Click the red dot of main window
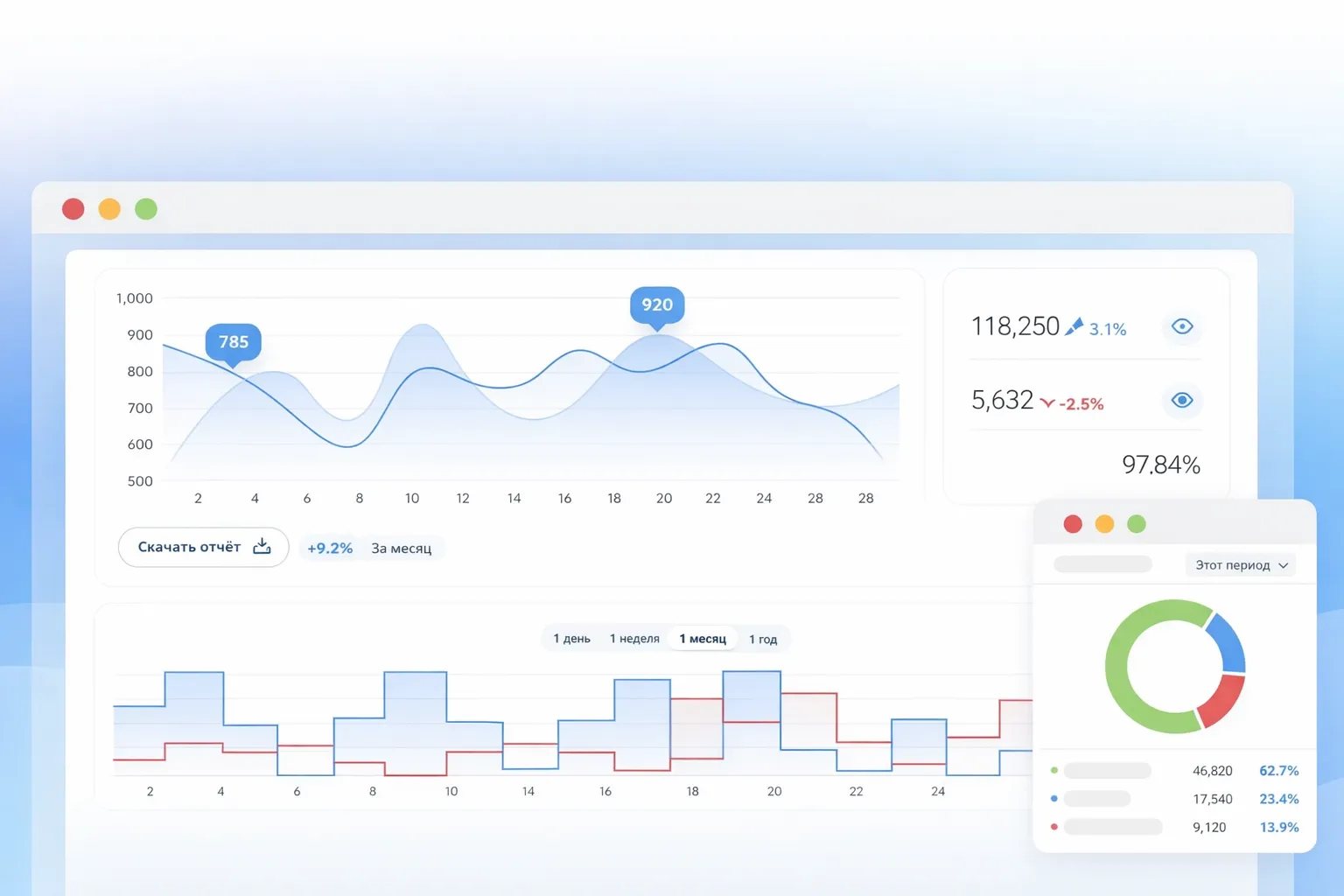1344x896 pixels. (x=73, y=209)
